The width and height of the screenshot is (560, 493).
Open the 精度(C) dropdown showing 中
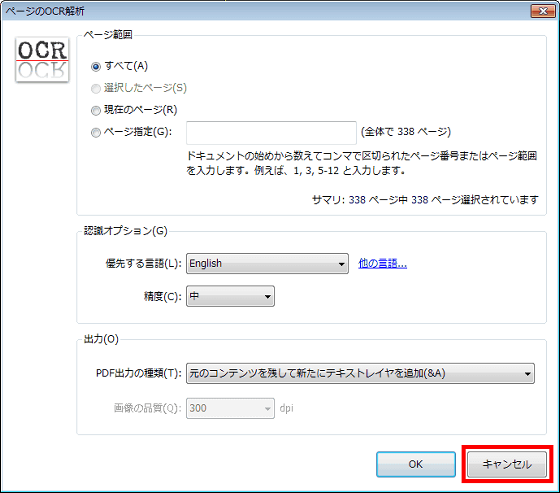click(x=230, y=296)
